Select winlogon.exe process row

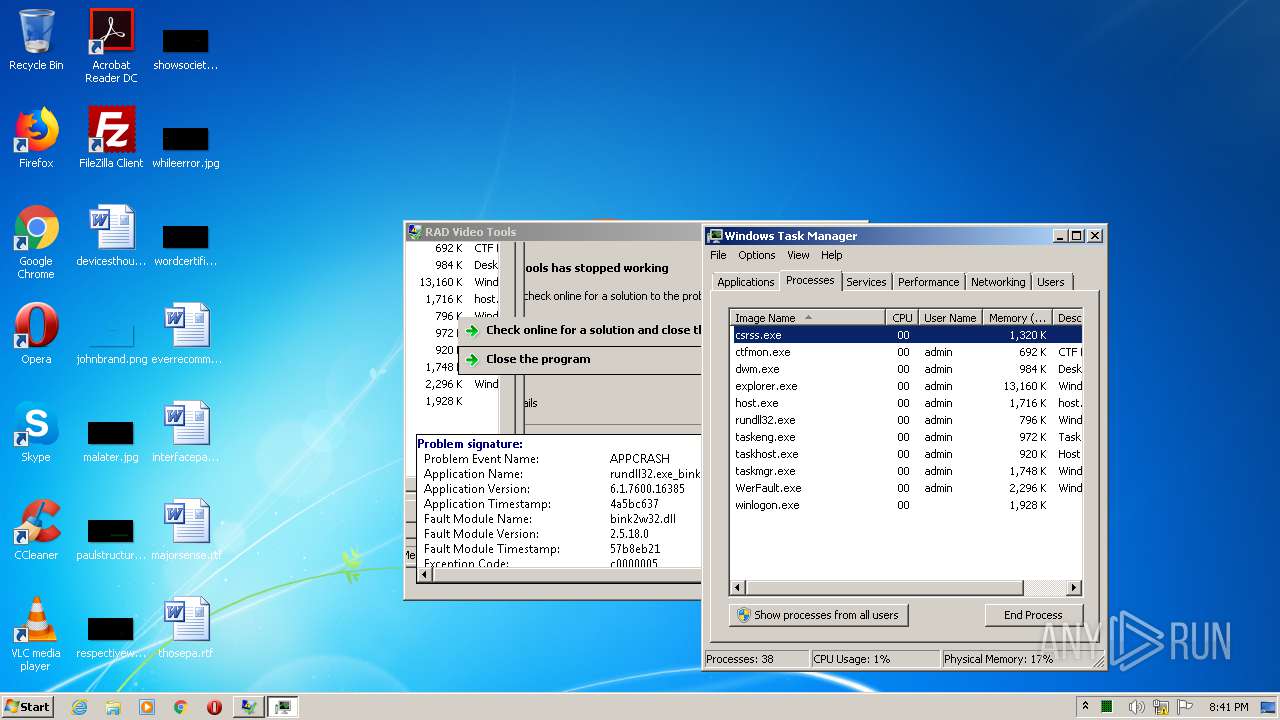tap(906, 505)
